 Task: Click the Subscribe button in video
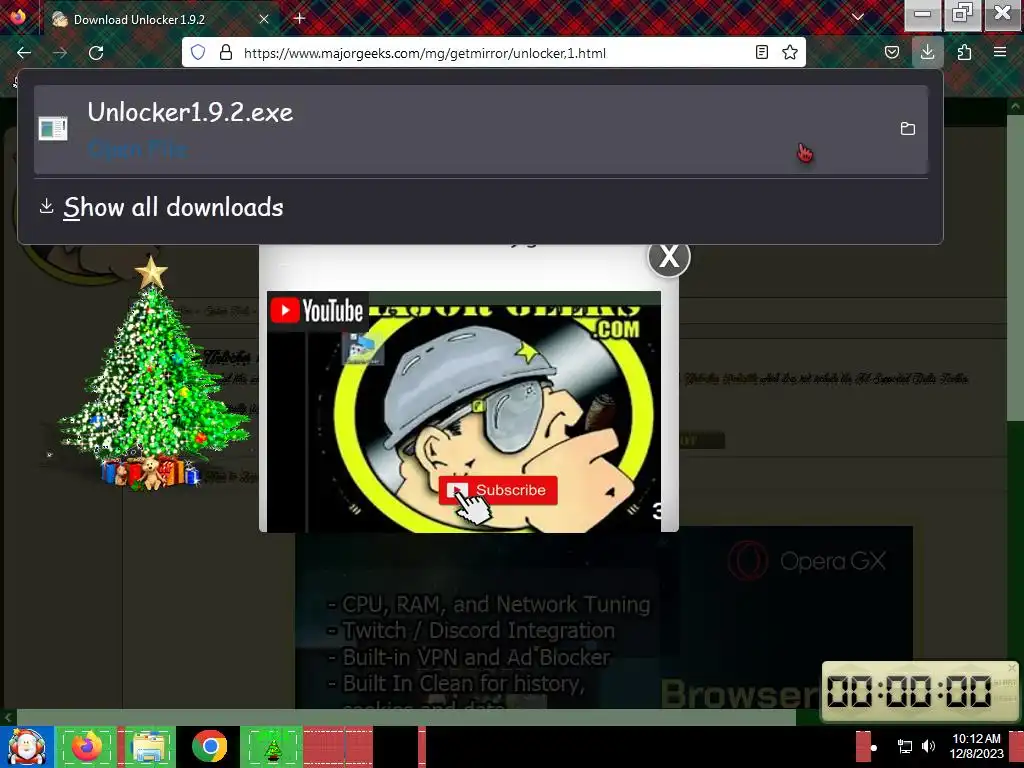(x=498, y=490)
